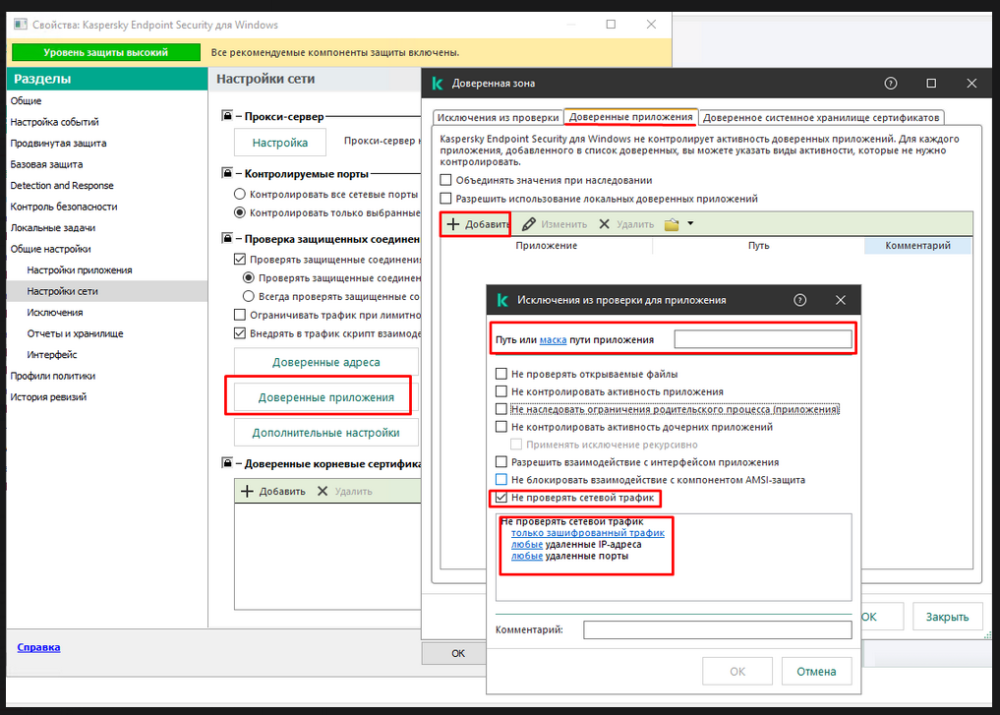Image resolution: width=1000 pixels, height=715 pixels.
Task: Click the маска link in the path label
Action: pos(553,339)
